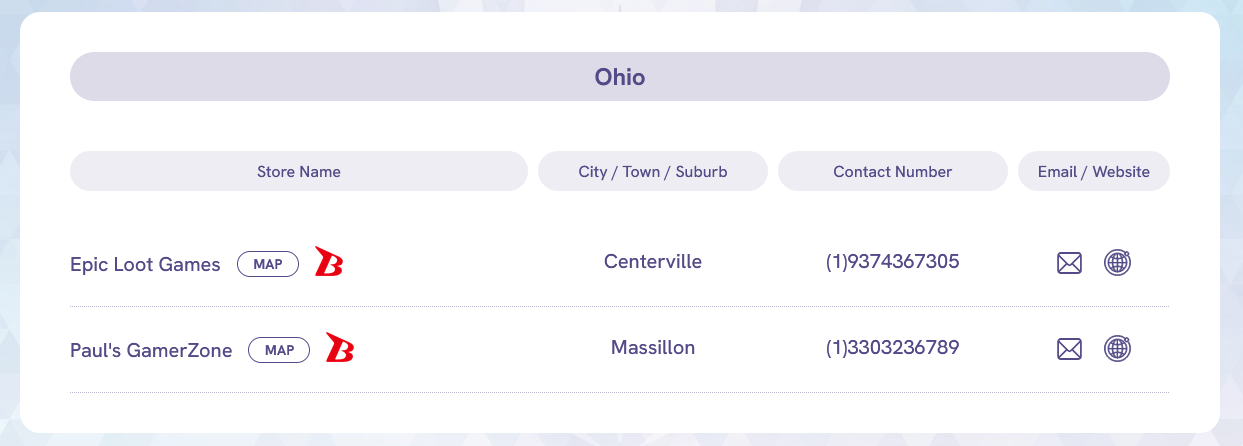Click the Epic Loot Games store name
This screenshot has width=1243, height=446.
point(145,265)
